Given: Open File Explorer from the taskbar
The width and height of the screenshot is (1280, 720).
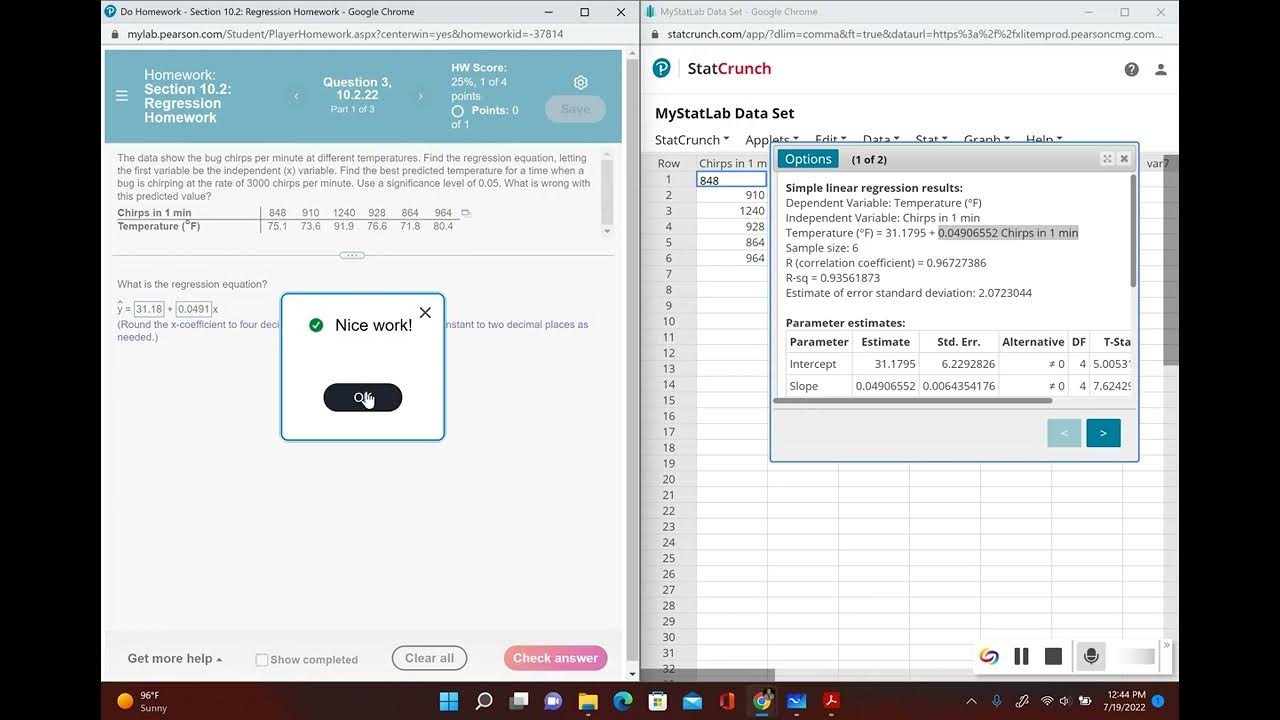Looking at the screenshot, I should 588,701.
